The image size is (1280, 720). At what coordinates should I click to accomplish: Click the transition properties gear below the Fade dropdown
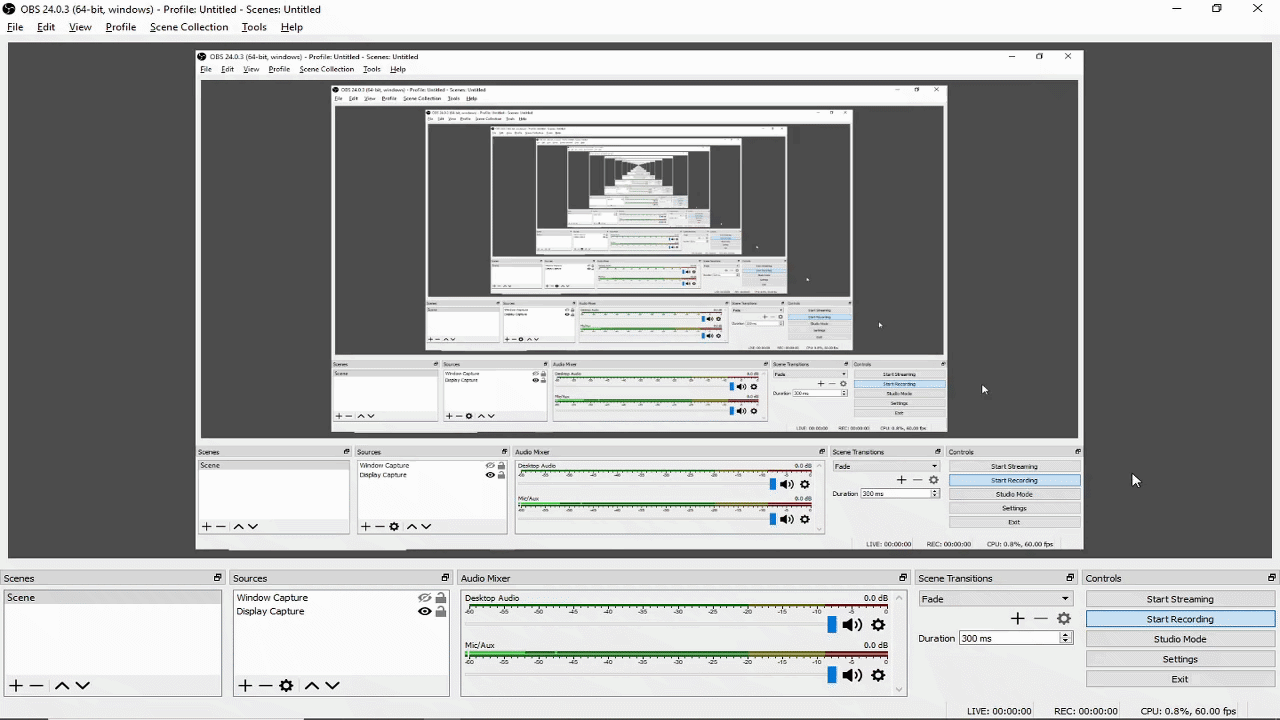(x=1064, y=619)
